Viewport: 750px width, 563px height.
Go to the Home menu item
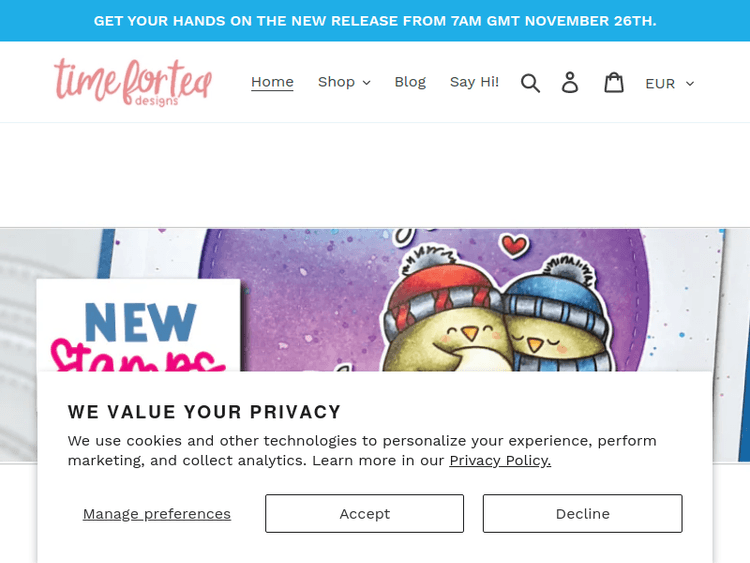click(x=272, y=82)
